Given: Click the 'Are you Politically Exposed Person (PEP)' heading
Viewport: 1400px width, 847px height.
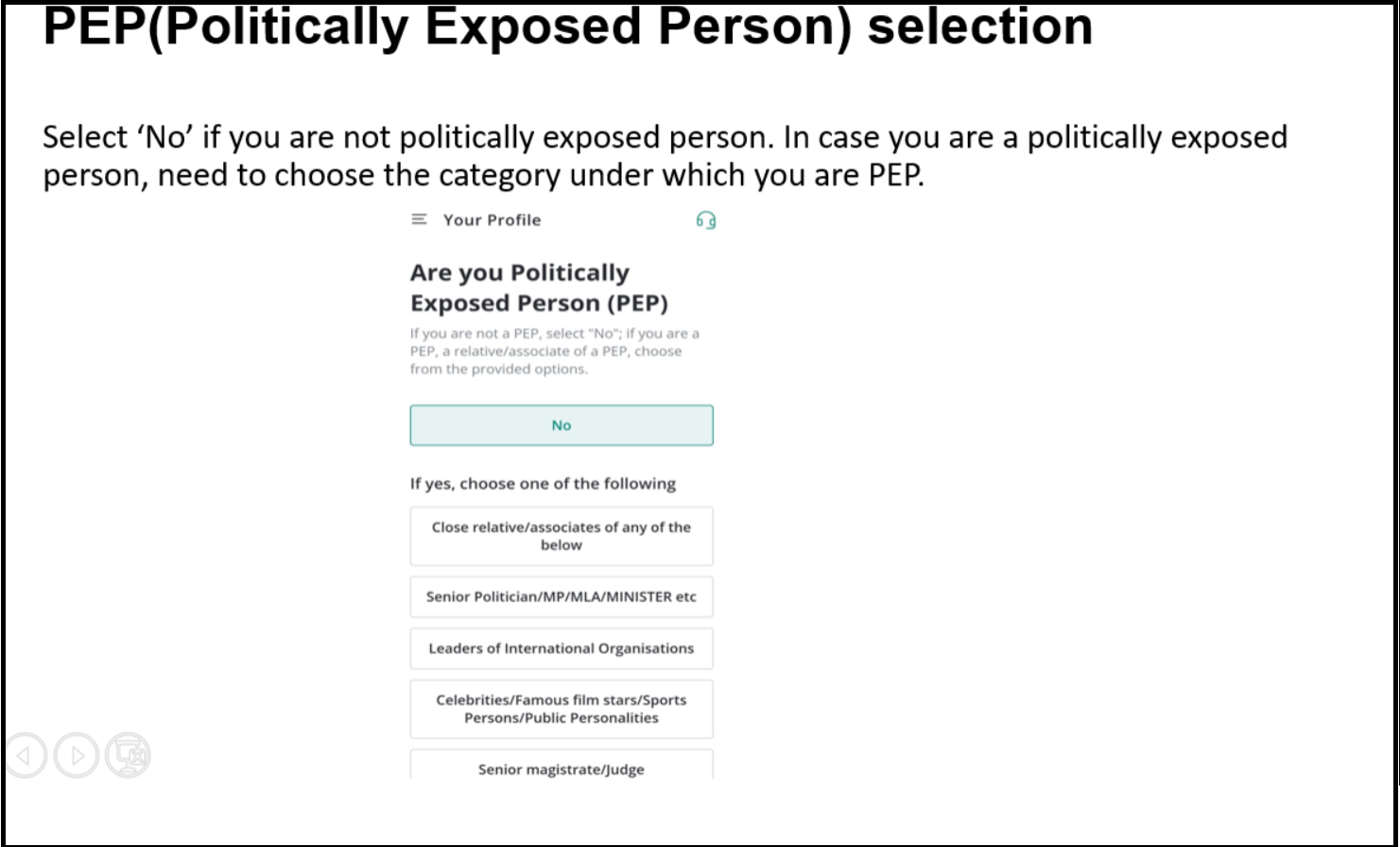Looking at the screenshot, I should (539, 288).
